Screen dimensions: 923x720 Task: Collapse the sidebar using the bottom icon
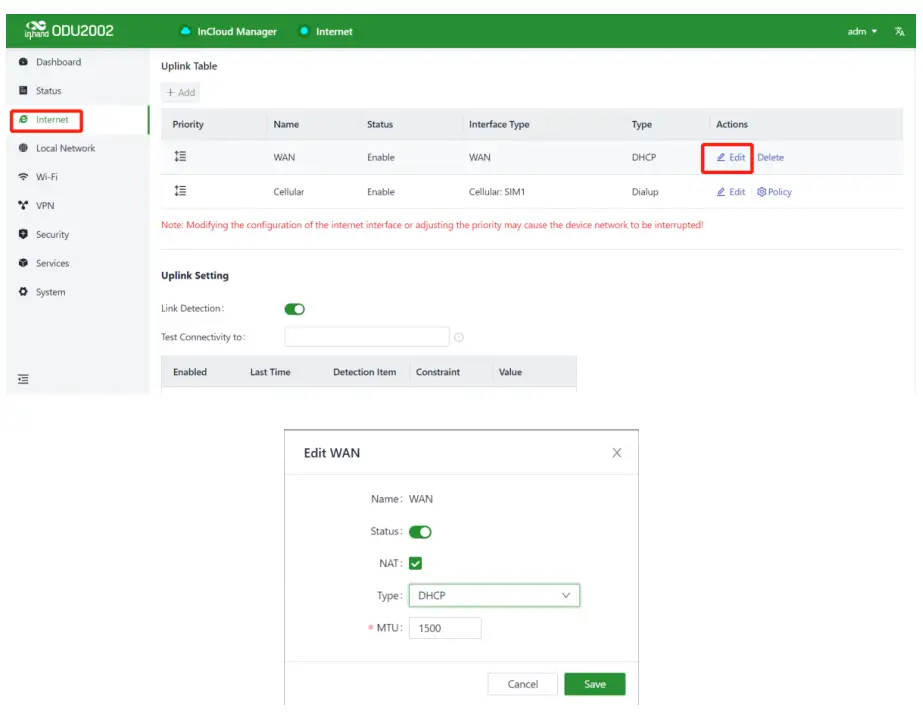[23, 379]
